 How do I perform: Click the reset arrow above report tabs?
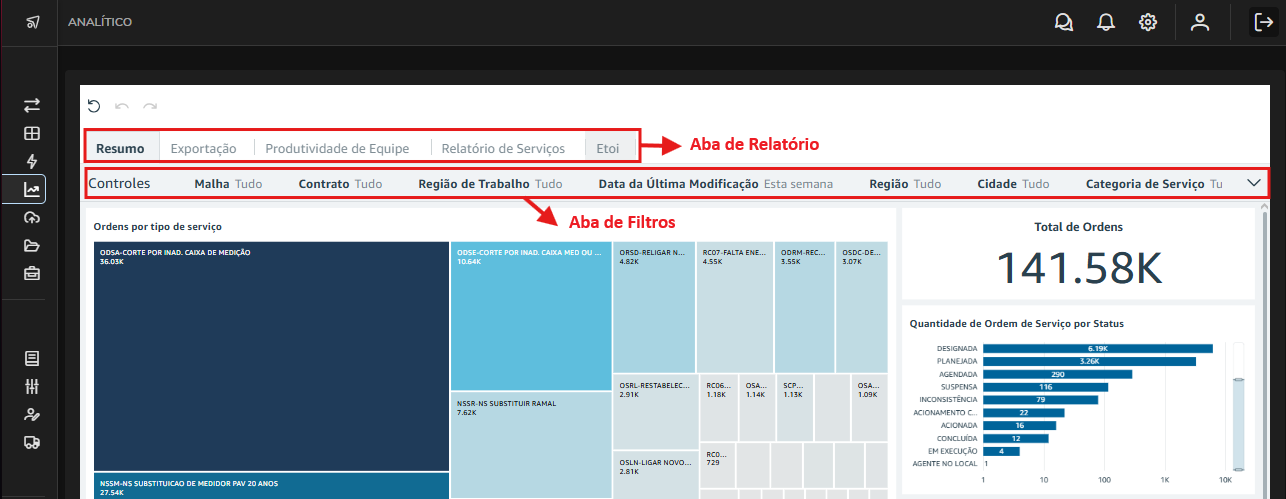tap(94, 106)
